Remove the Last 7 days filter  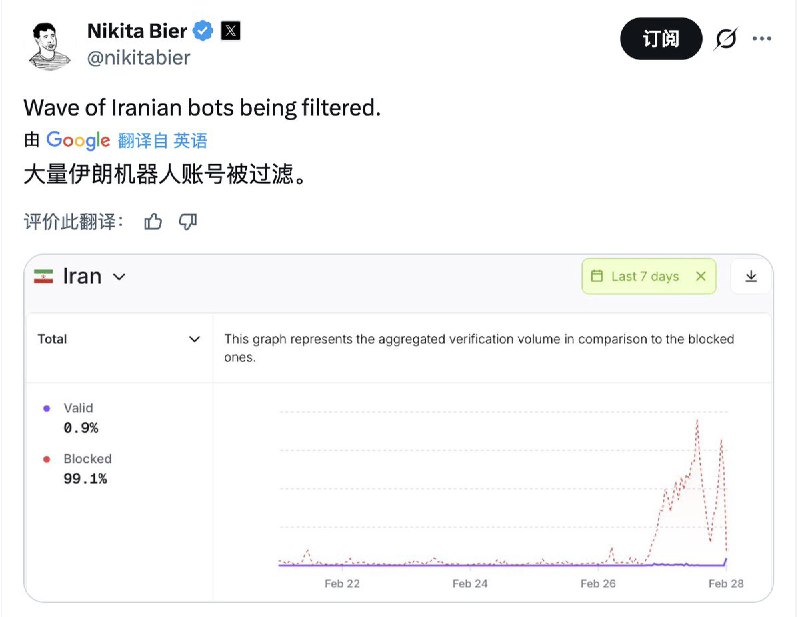(x=702, y=276)
